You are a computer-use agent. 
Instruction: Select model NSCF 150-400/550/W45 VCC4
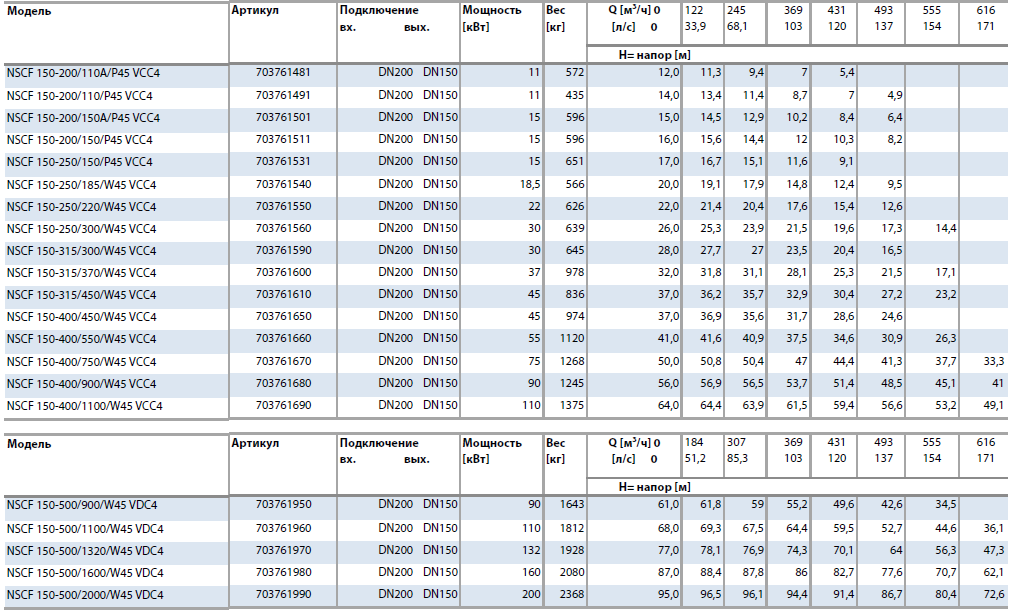(x=82, y=339)
